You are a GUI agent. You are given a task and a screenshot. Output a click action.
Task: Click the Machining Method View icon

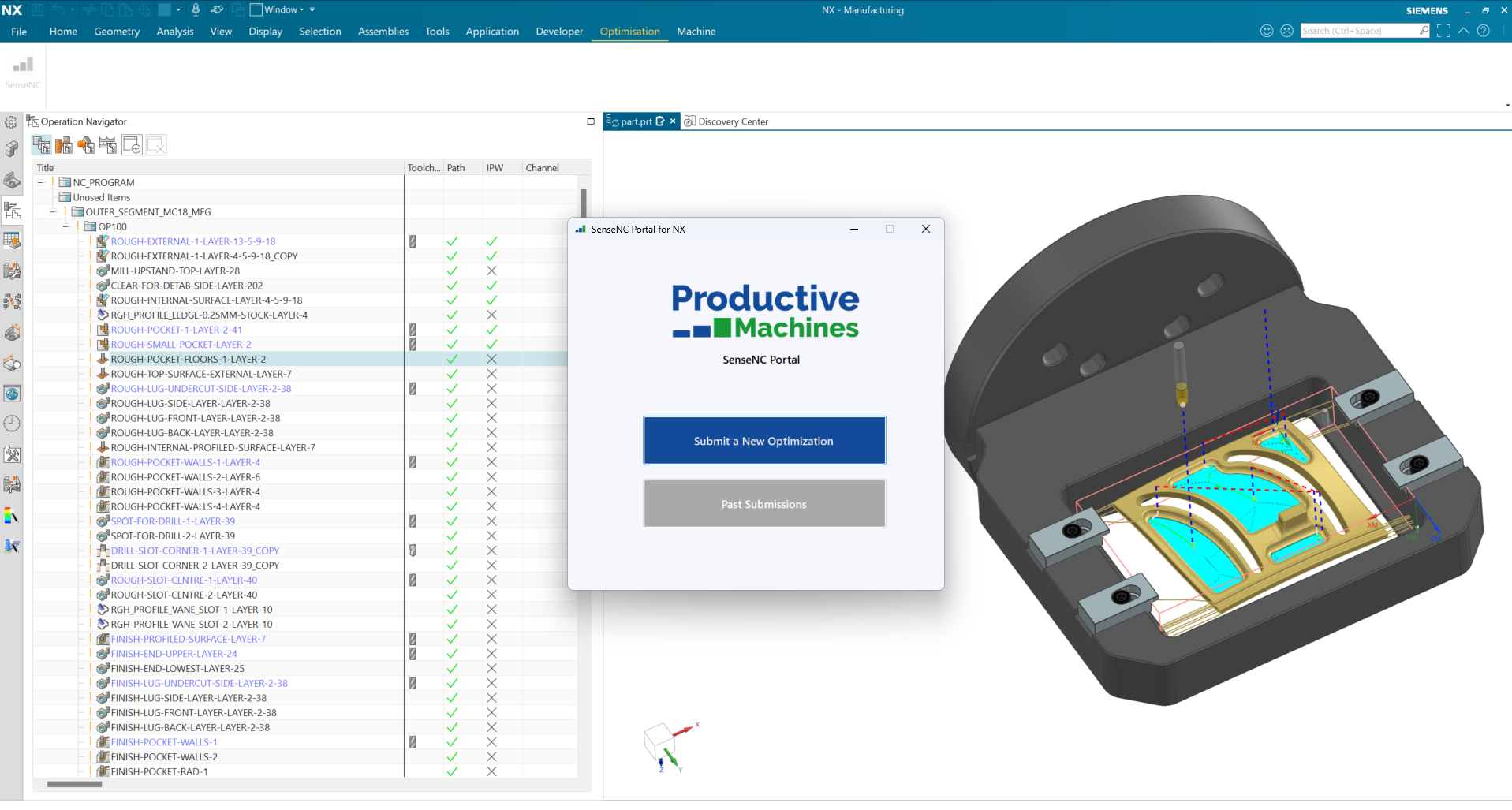[x=108, y=145]
